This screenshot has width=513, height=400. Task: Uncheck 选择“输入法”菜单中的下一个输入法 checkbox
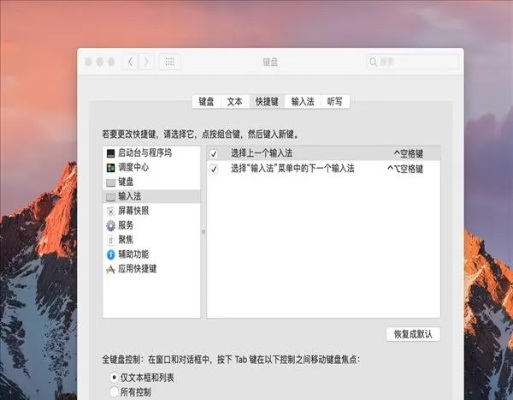click(214, 169)
